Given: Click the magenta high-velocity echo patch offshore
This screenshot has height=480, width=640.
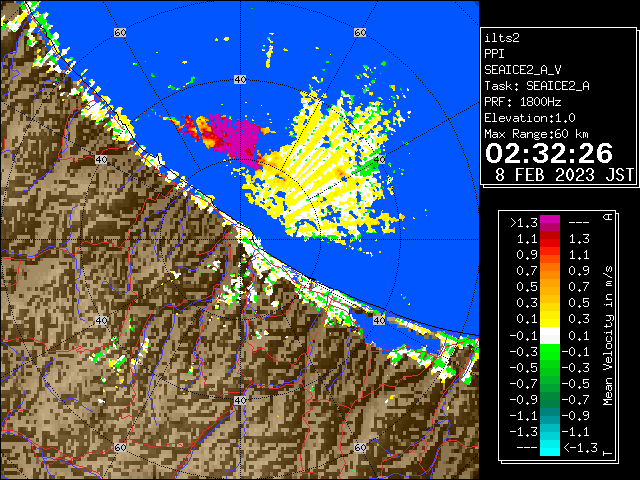Looking at the screenshot, I should coord(239,137).
